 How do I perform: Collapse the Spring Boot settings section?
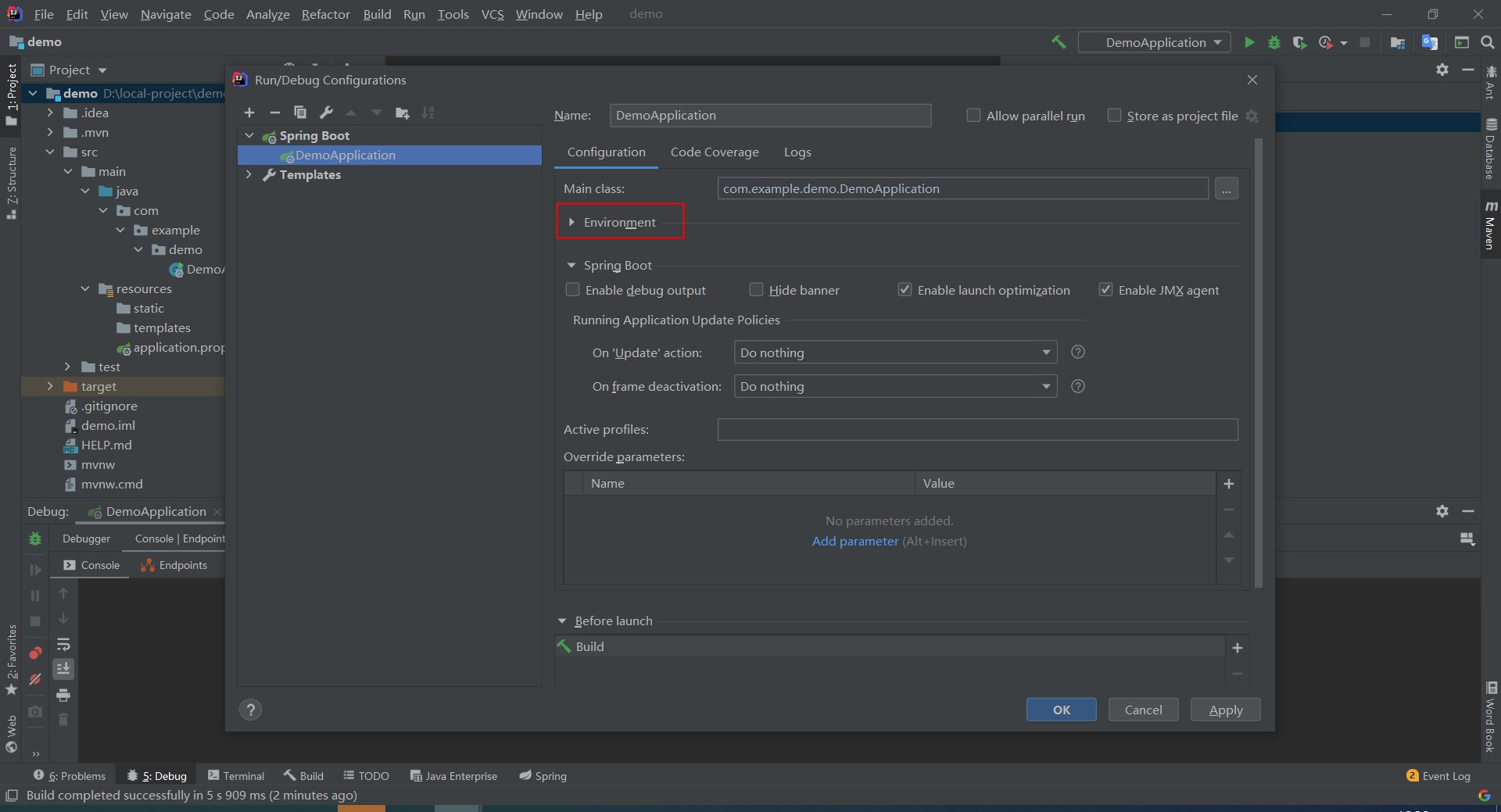coord(571,266)
